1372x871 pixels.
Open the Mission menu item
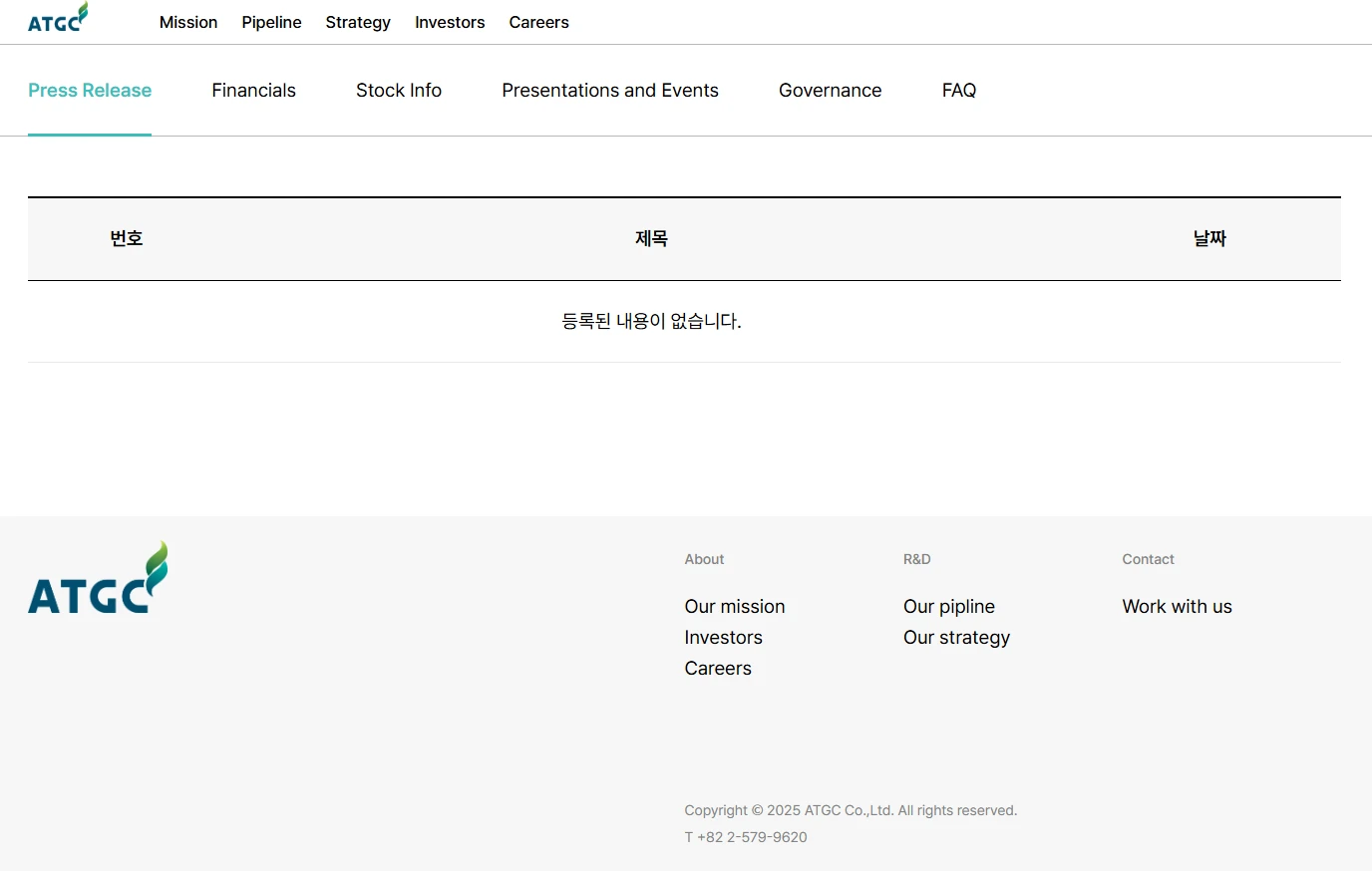188,22
